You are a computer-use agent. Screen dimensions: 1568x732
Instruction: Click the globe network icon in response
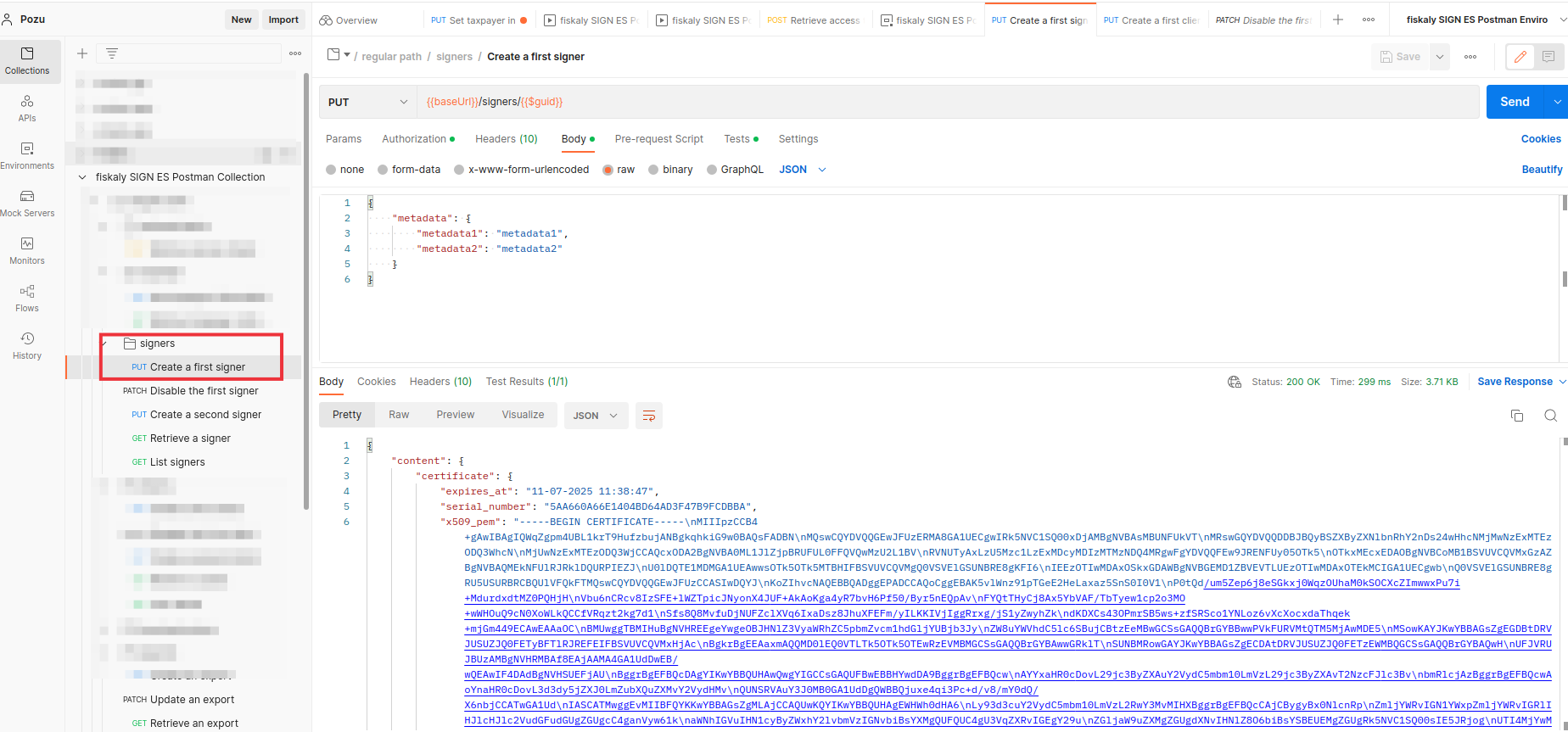pyautogui.click(x=1235, y=382)
